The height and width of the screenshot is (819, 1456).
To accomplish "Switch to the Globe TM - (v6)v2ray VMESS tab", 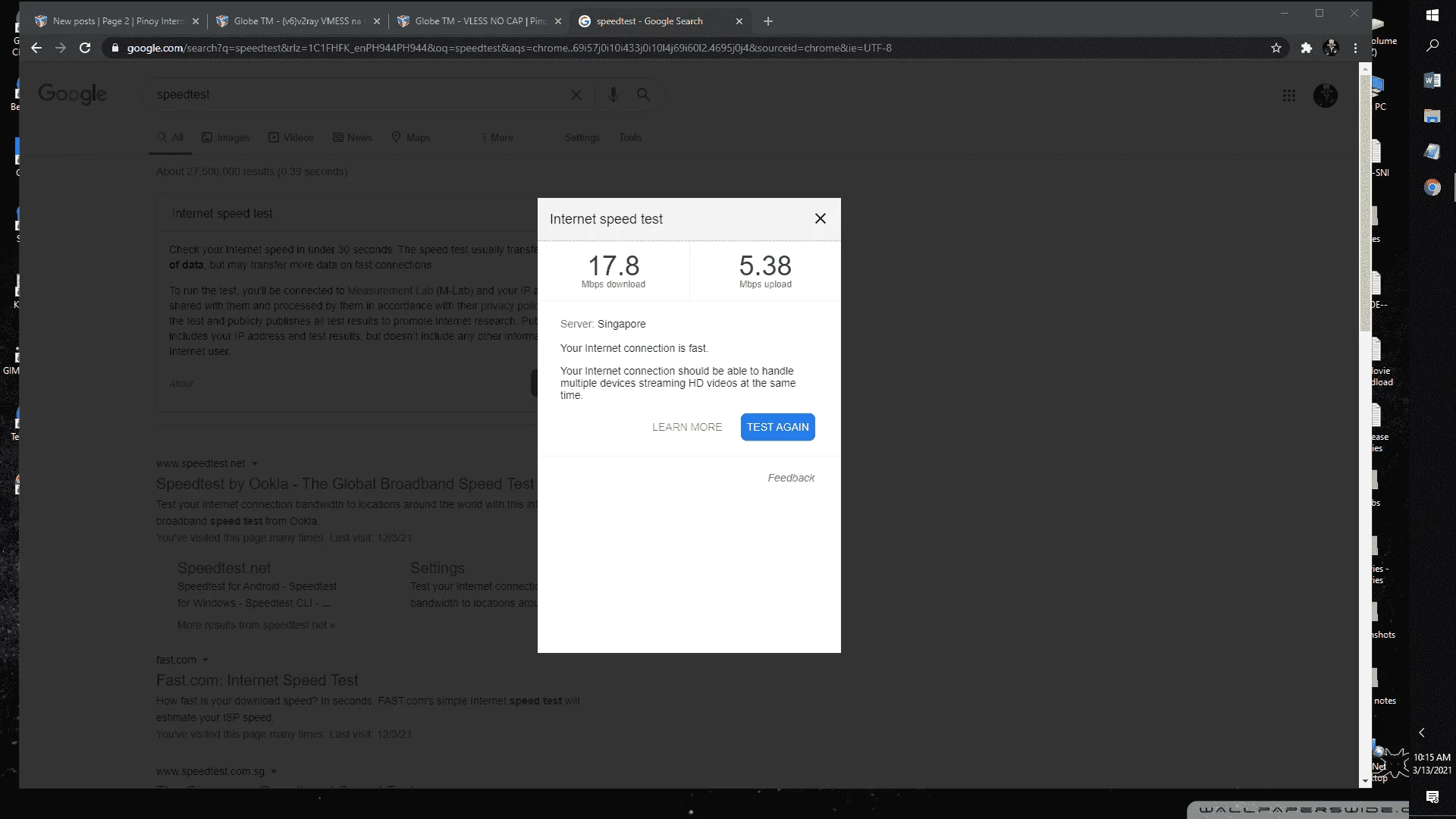I will coord(297,21).
